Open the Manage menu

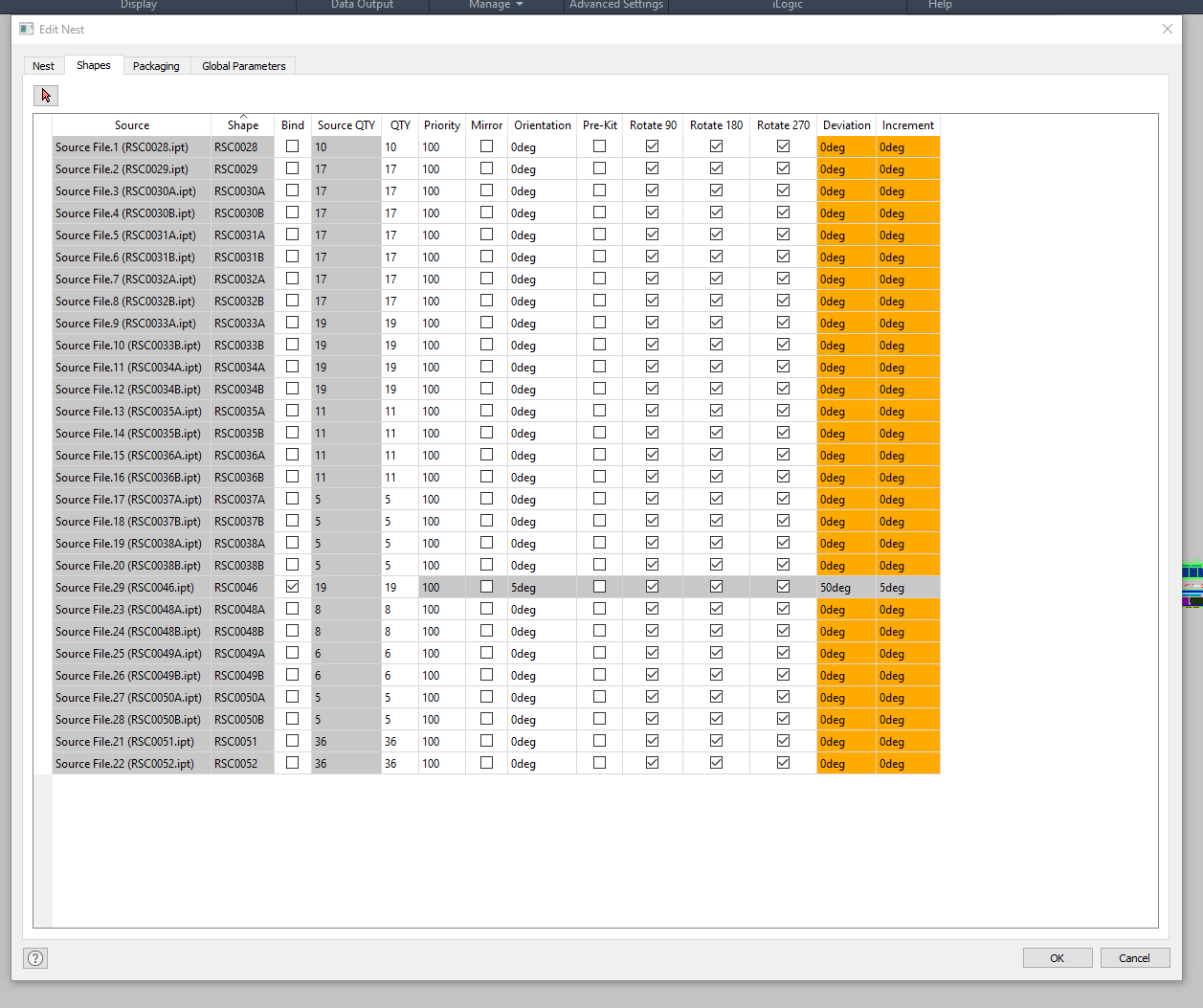(490, 7)
